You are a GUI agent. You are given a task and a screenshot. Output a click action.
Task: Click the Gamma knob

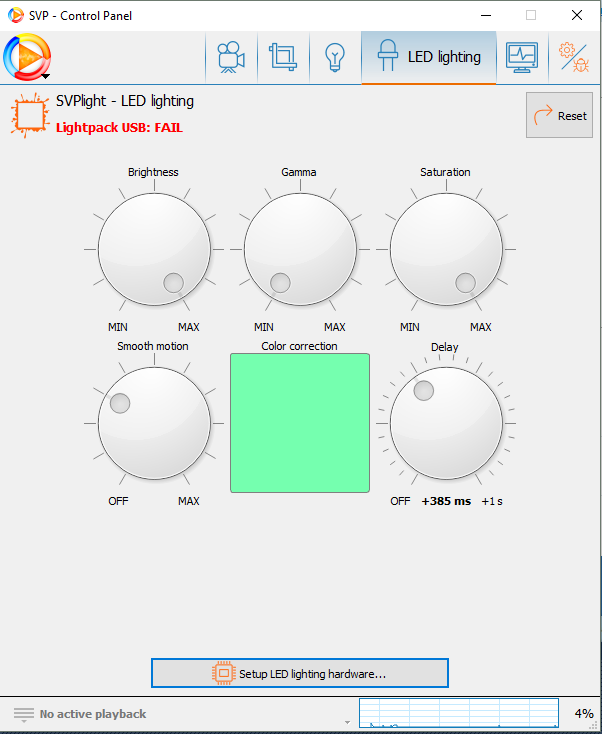299,249
